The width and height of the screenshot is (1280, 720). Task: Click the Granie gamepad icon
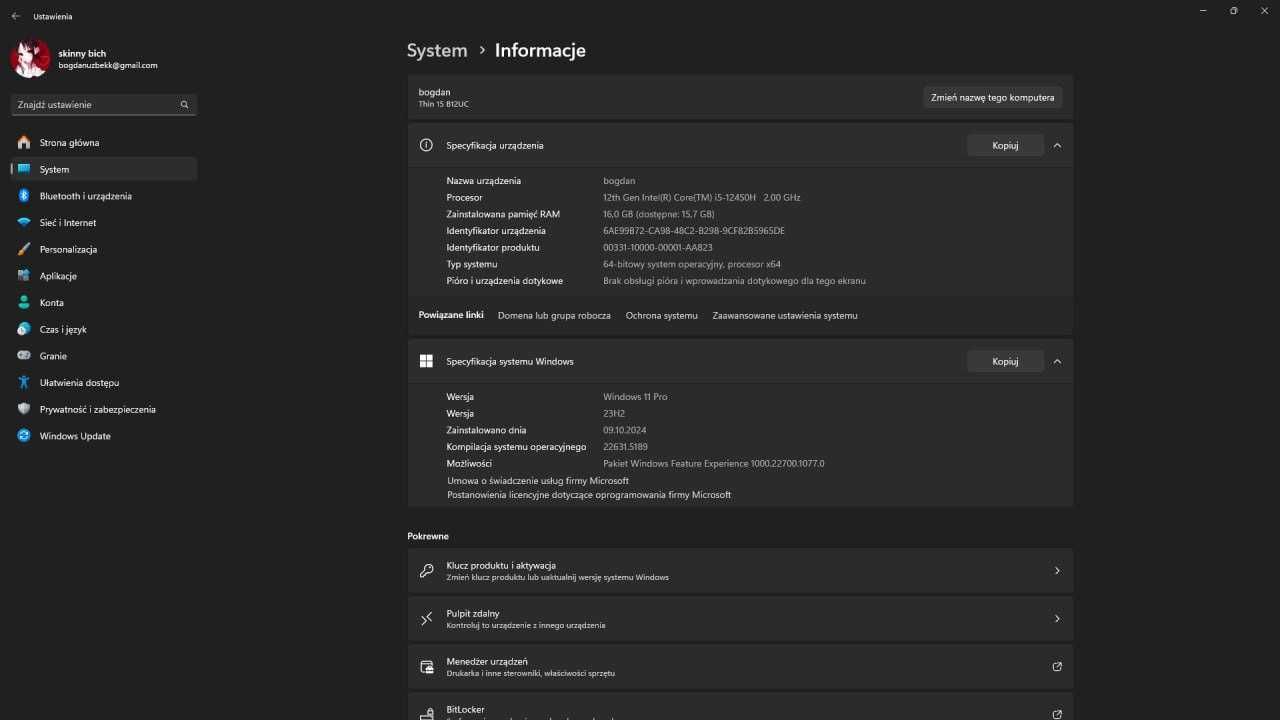pos(24,356)
